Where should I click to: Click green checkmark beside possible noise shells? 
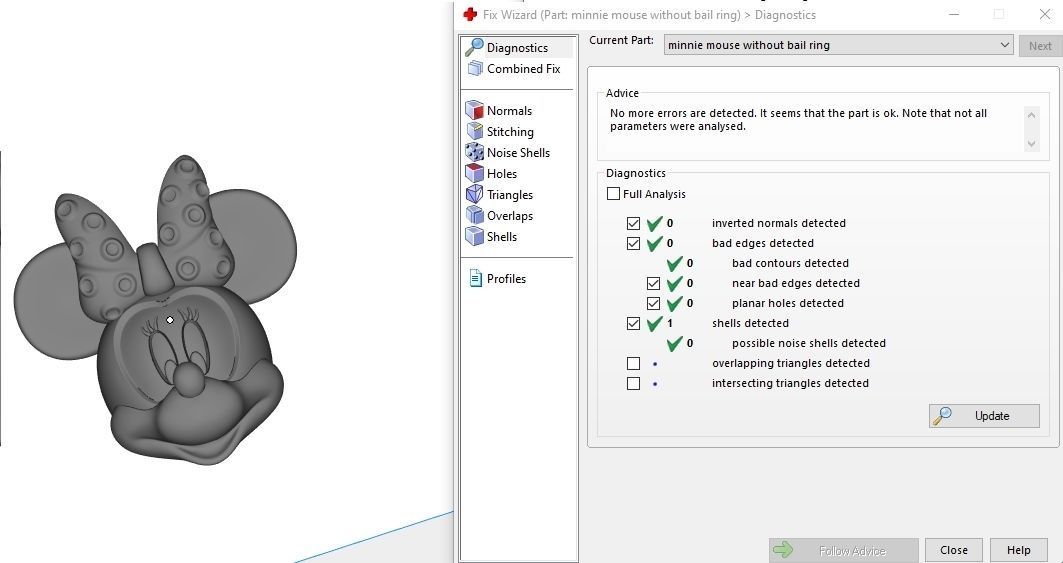(675, 343)
